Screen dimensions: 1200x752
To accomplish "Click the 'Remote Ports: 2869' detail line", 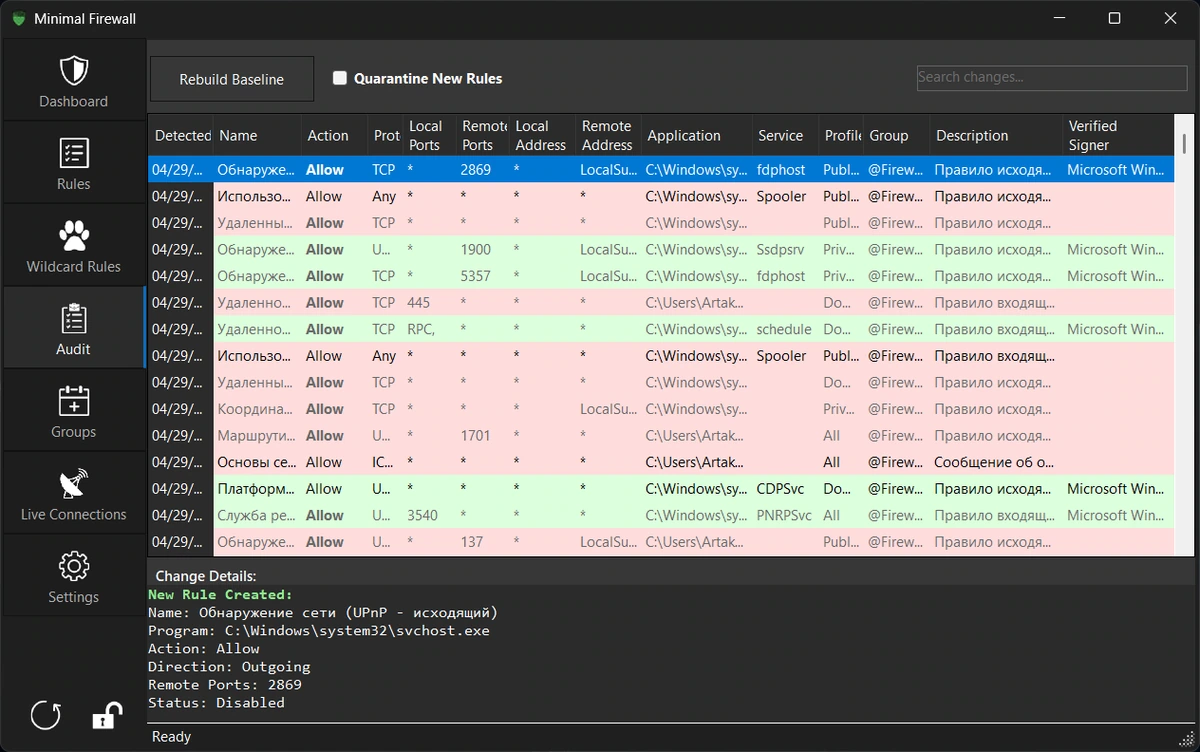I will [225, 684].
